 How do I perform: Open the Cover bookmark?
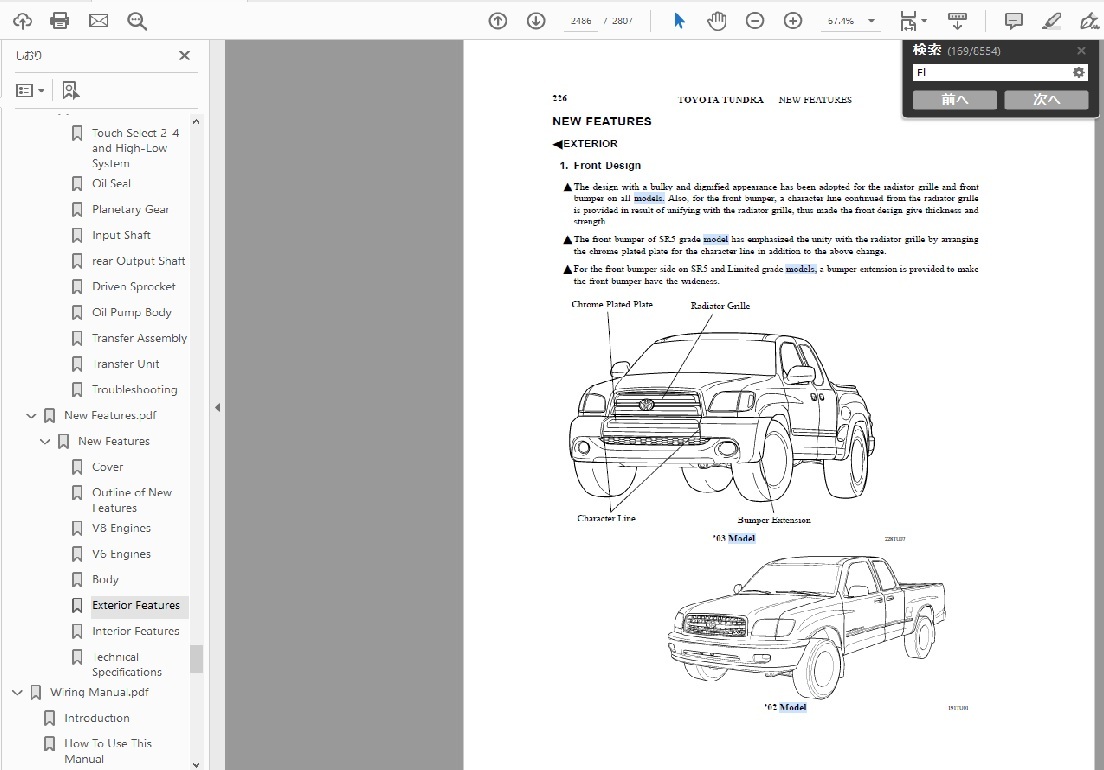[x=108, y=467]
